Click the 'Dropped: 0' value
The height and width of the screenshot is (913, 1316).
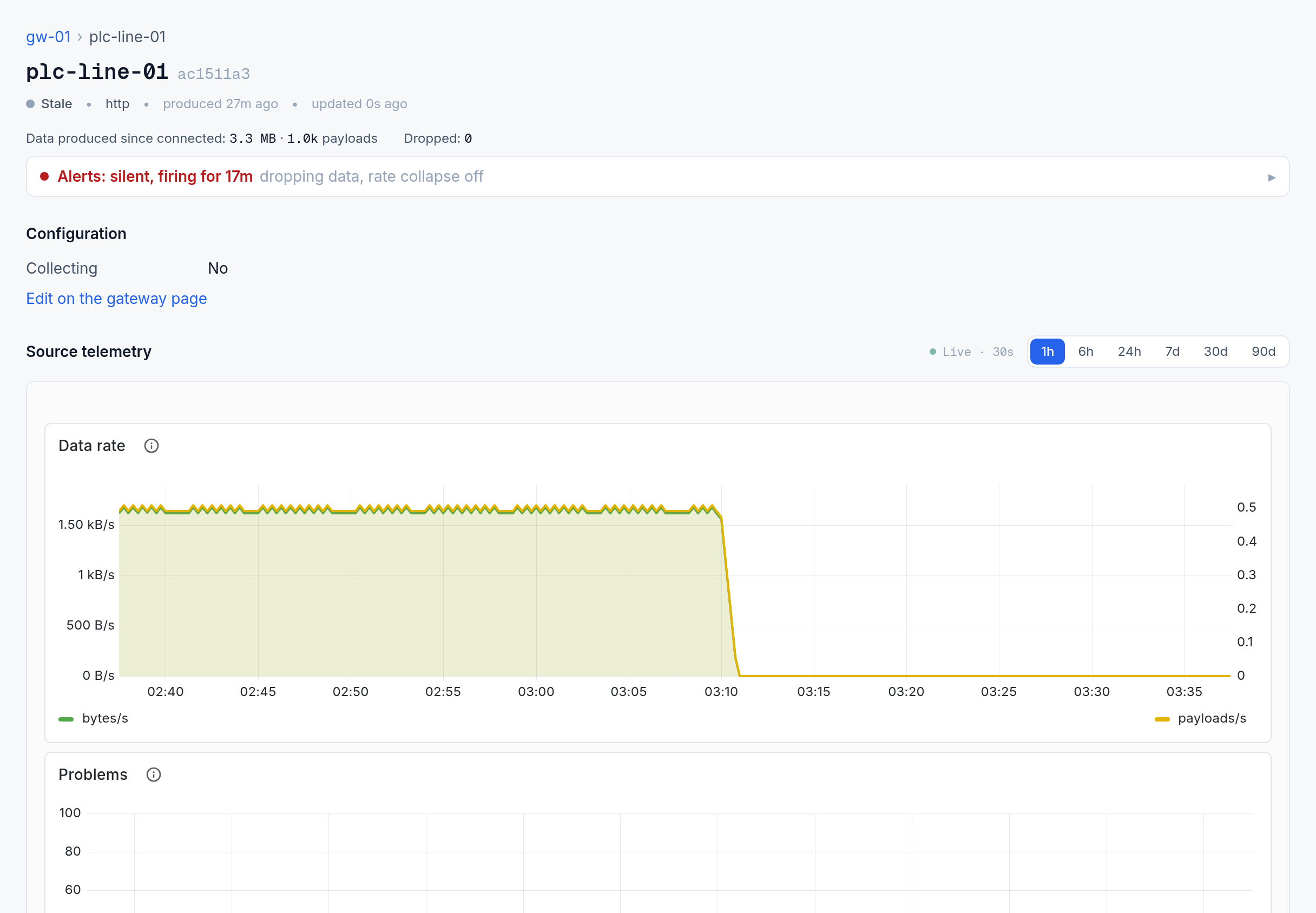(438, 138)
